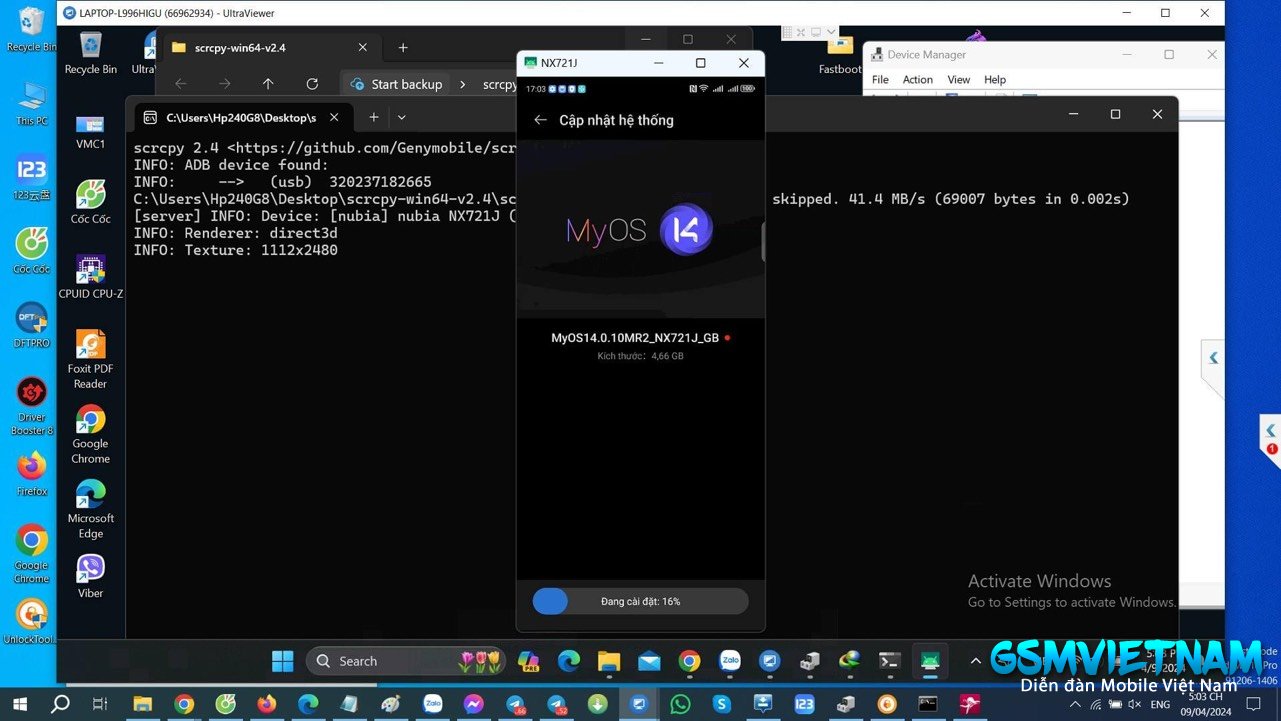Go up one folder in Explorer
Image resolution: width=1281 pixels, height=721 pixels.
pyautogui.click(x=268, y=84)
